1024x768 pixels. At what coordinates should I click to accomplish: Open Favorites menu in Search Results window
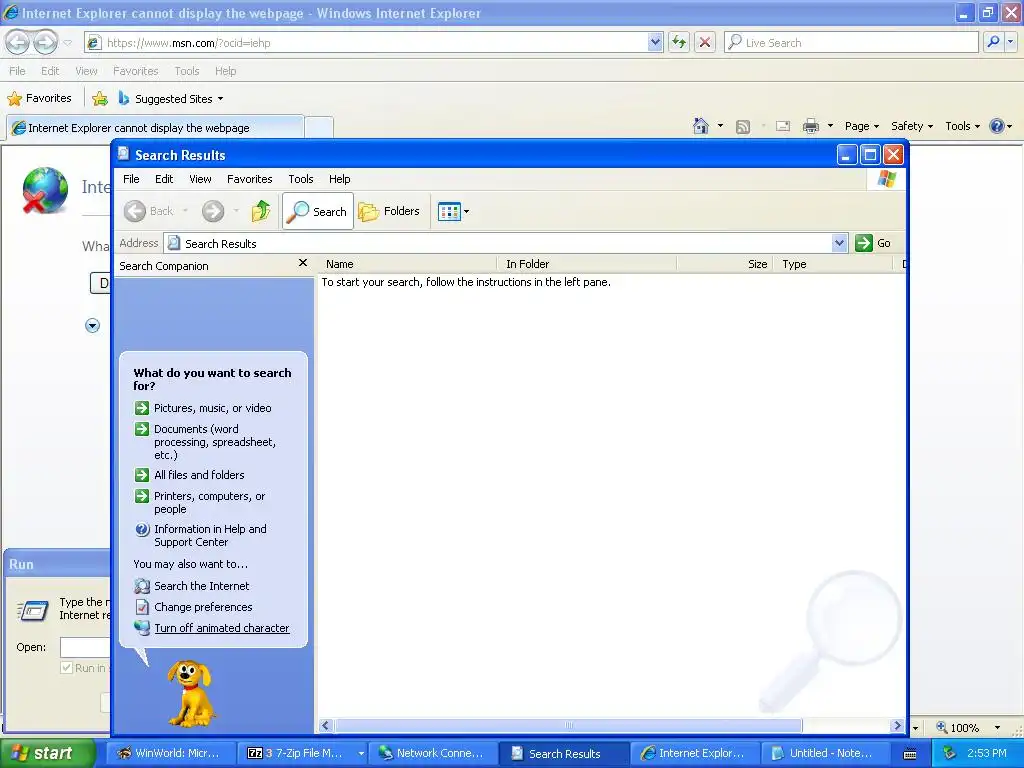[x=249, y=179]
